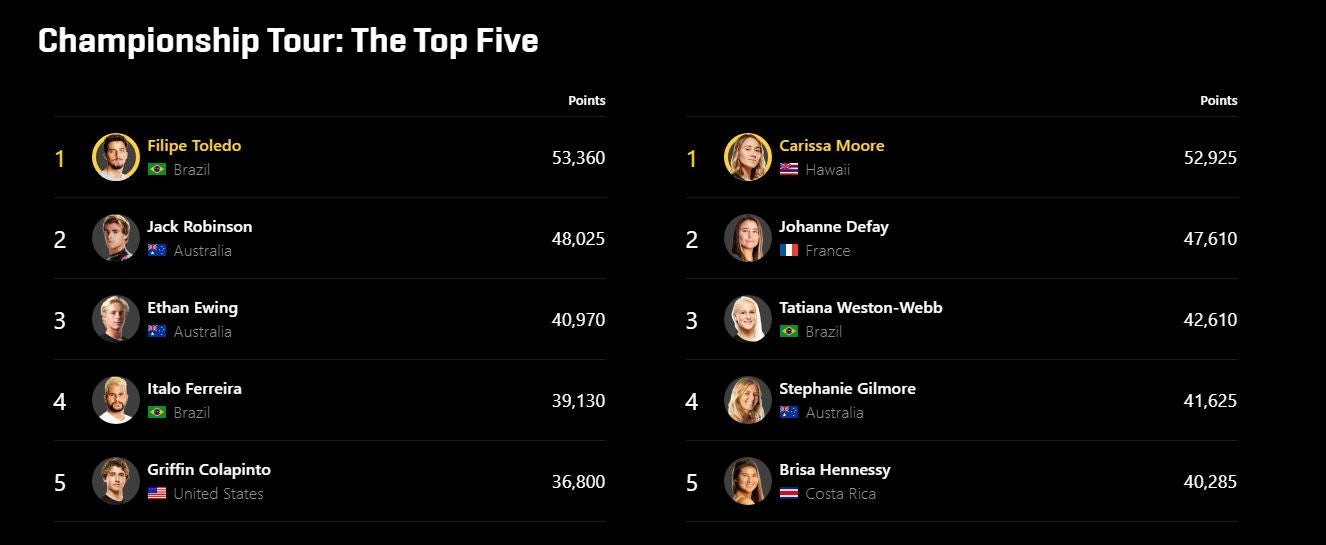Follow the Stephanie Gilmore name link

coord(847,389)
